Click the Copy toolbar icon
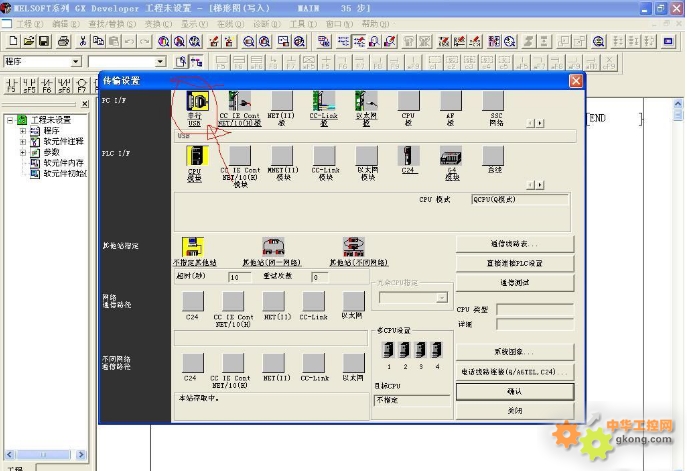 99,41
